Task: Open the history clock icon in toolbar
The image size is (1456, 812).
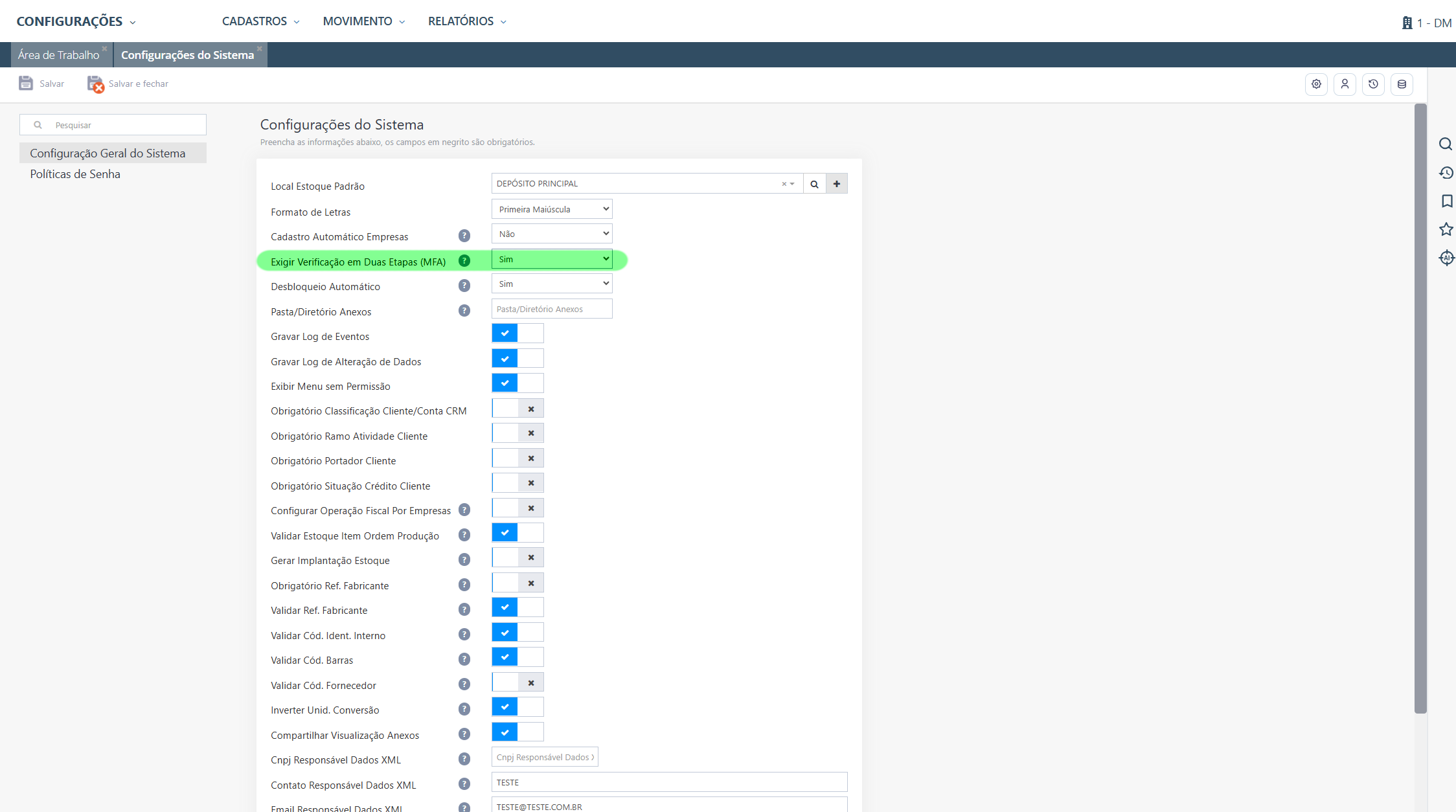Action: 1373,84
